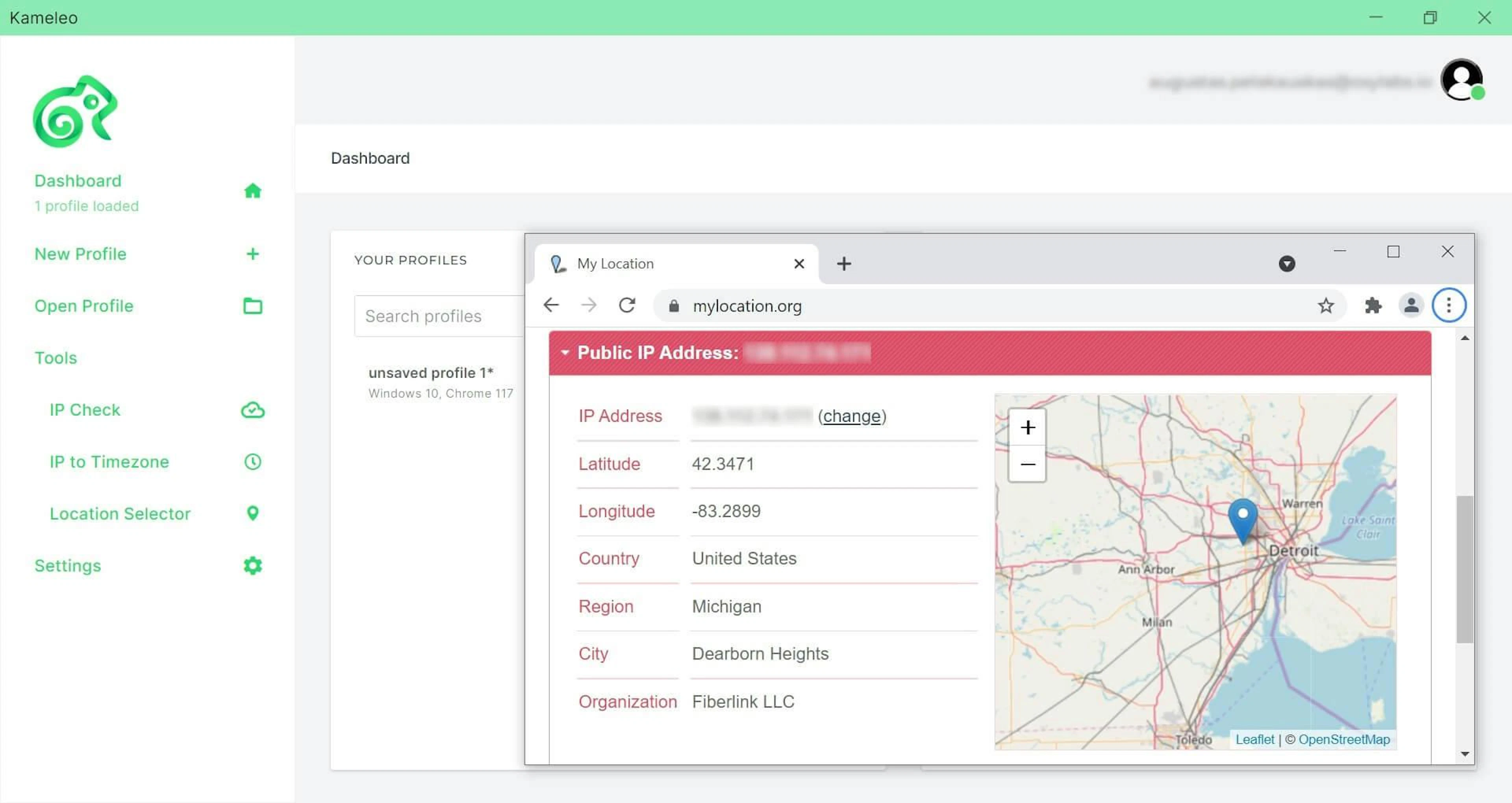Click the IP Check cloud icon
This screenshot has height=803, width=1512.
pos(252,410)
